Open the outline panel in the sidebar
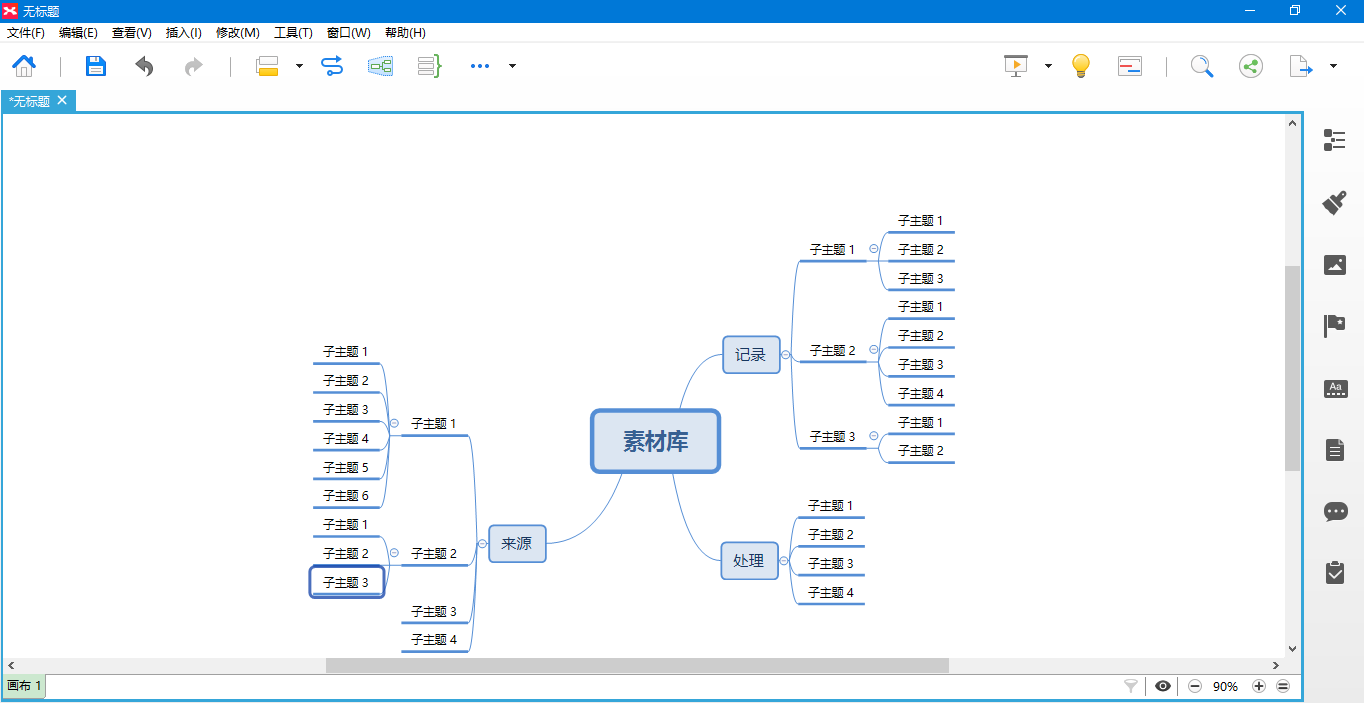1364x703 pixels. 1334,140
